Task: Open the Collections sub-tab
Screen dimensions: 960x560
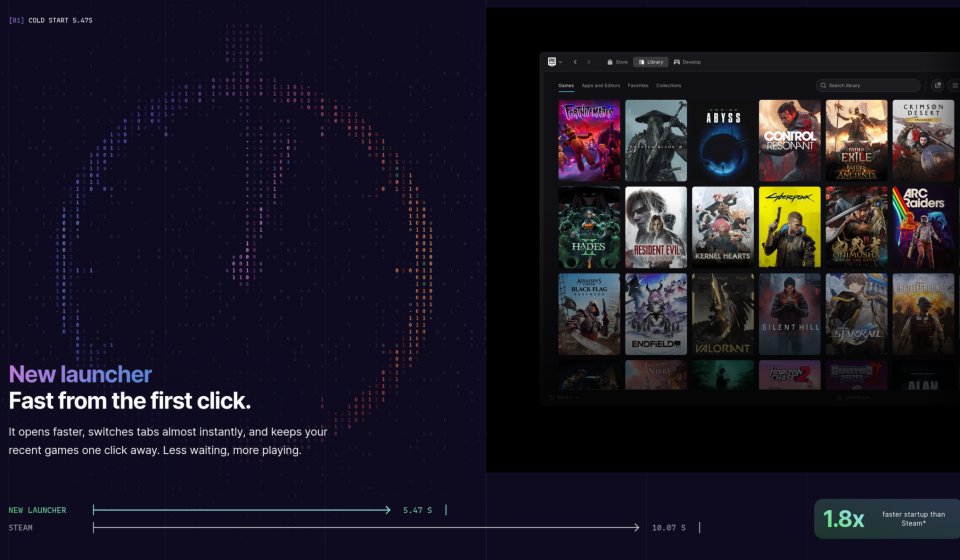Action: pyautogui.click(x=669, y=86)
